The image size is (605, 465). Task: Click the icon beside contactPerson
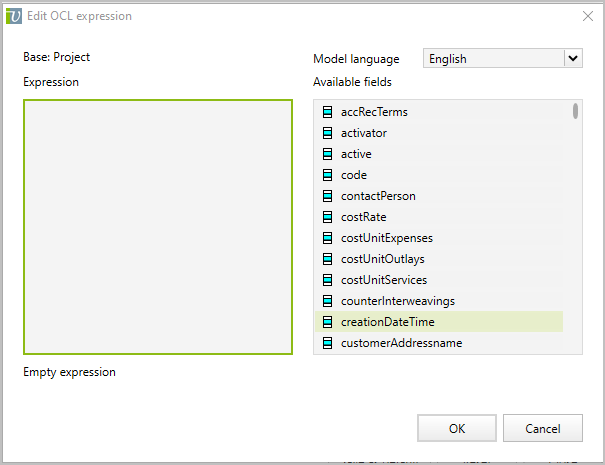point(327,196)
